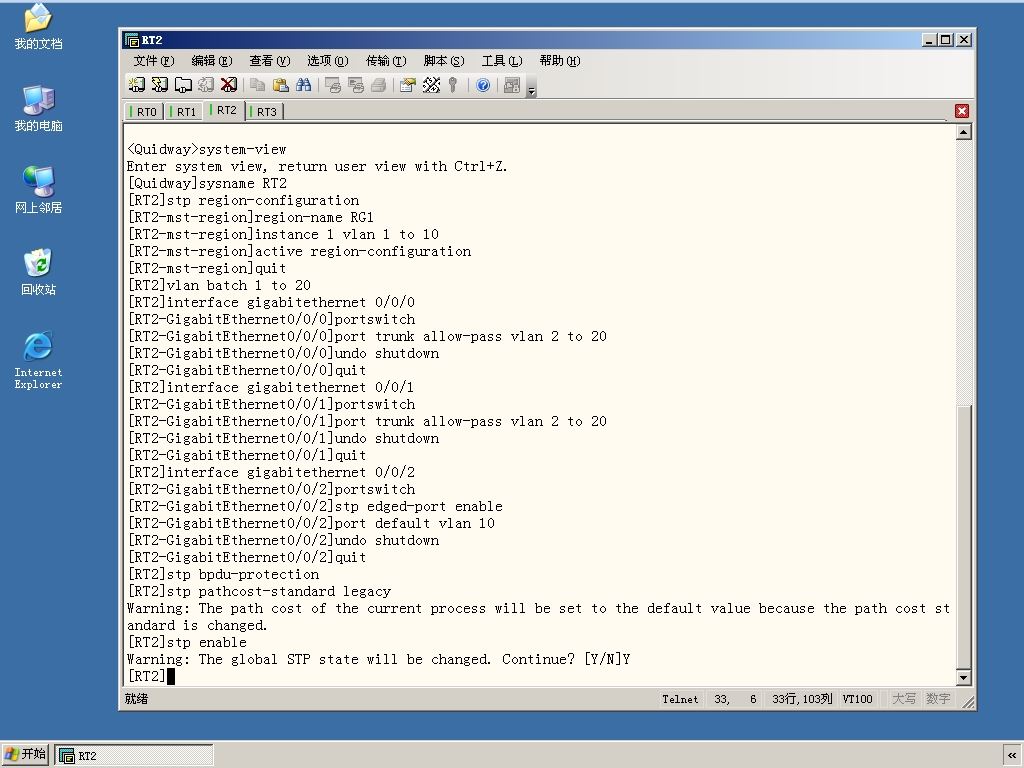Click the Paste clipboard icon
Image resolution: width=1024 pixels, height=768 pixels.
pos(281,85)
